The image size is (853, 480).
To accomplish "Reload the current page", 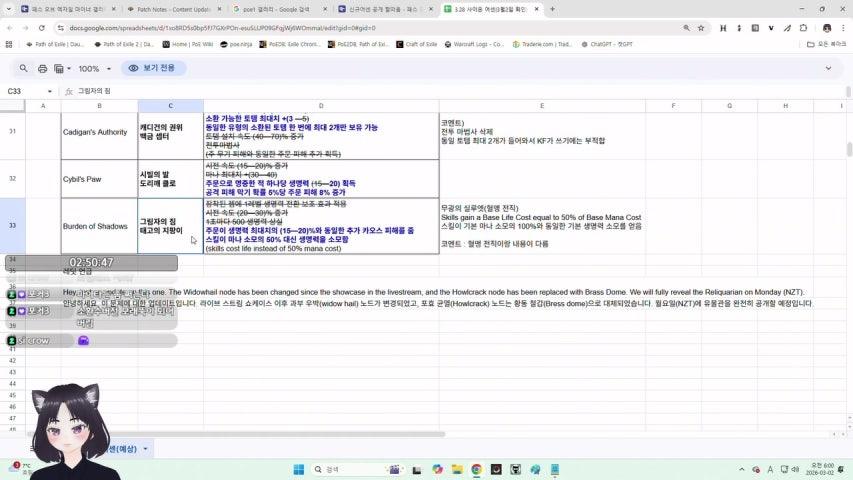I will (42, 28).
